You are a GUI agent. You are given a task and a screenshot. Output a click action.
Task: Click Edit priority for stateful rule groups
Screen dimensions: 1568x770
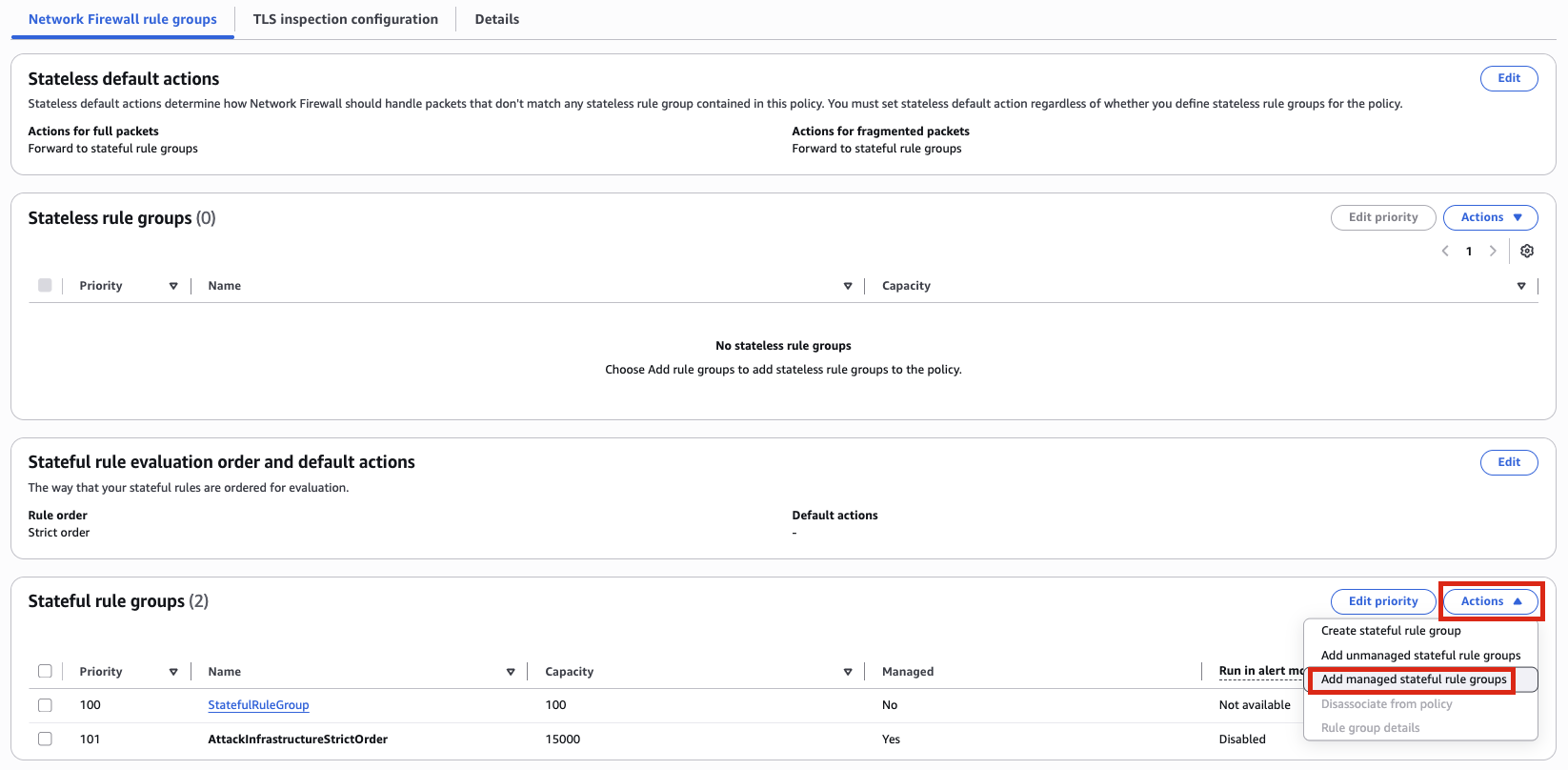(x=1382, y=601)
